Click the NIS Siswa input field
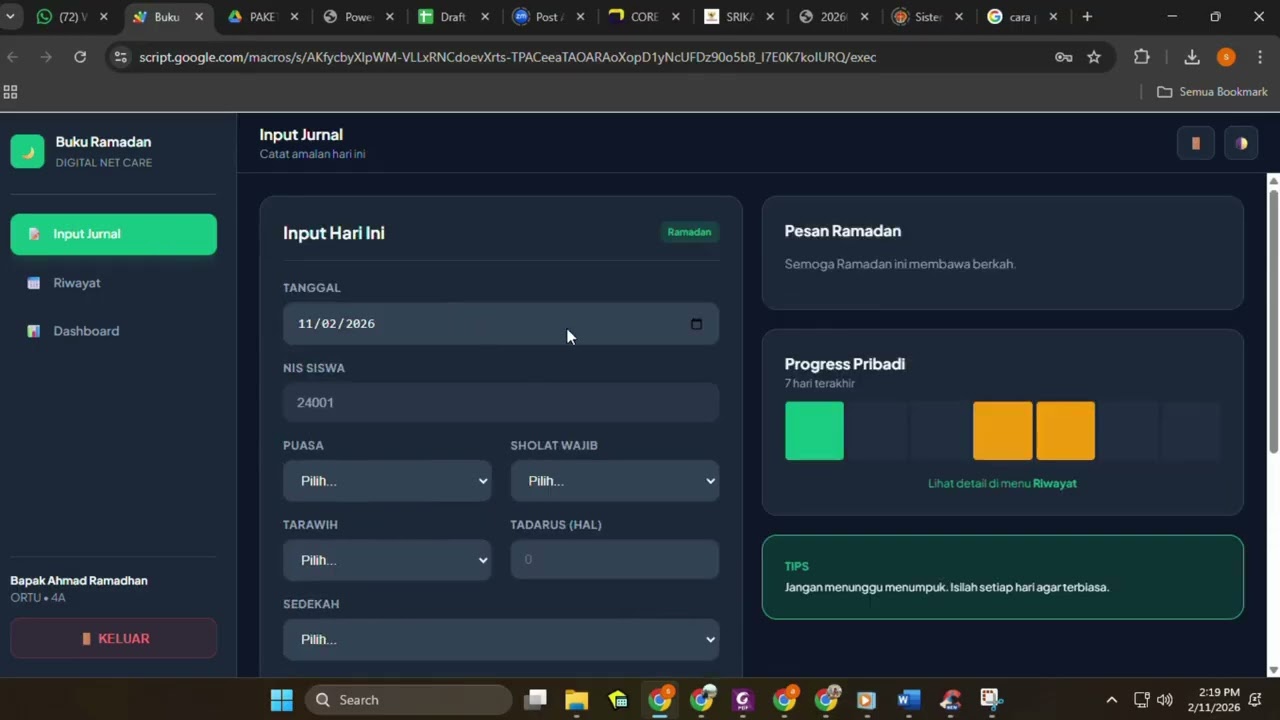The height and width of the screenshot is (720, 1280). pos(500,402)
